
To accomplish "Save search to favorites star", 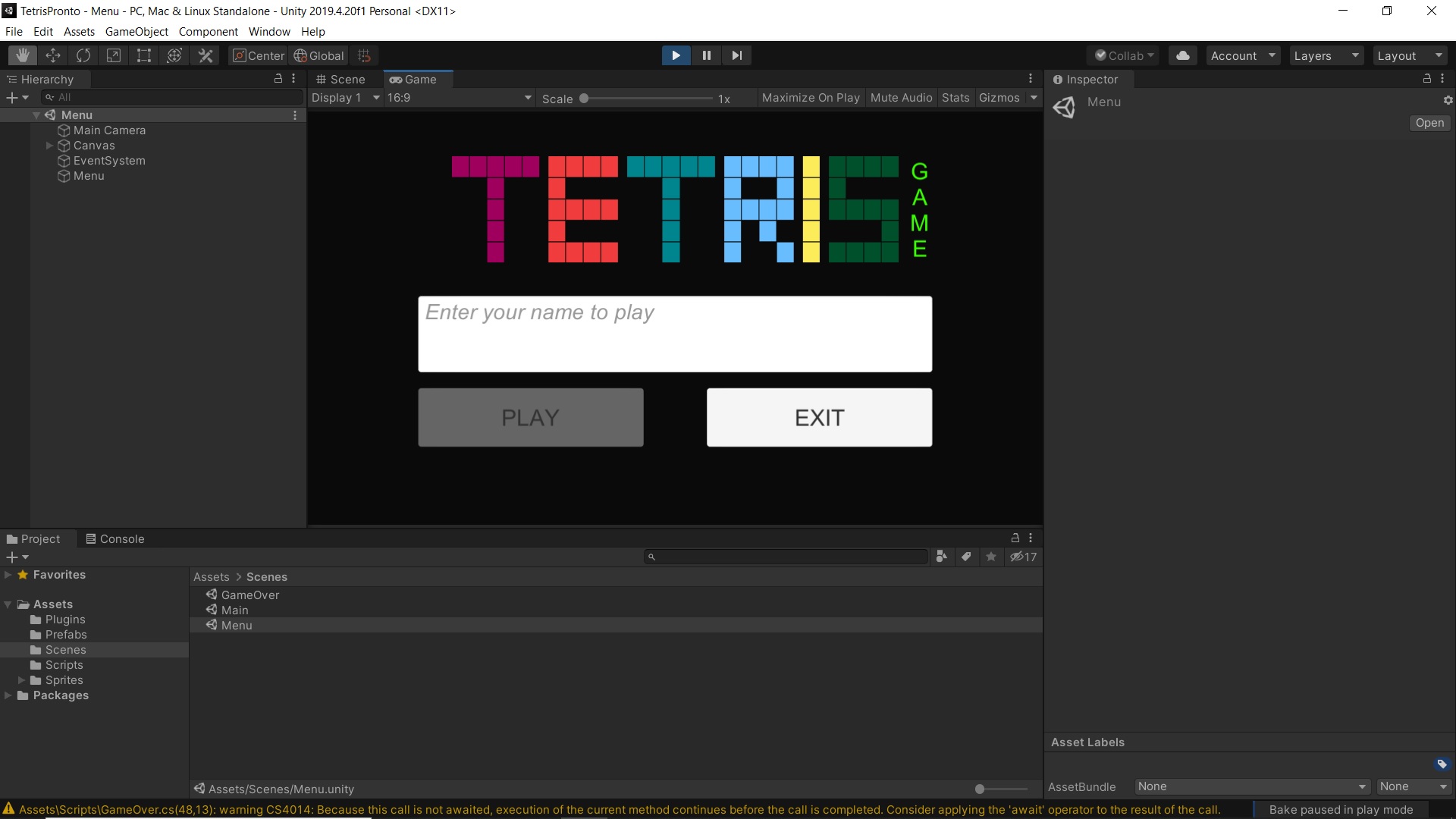I will tap(991, 557).
